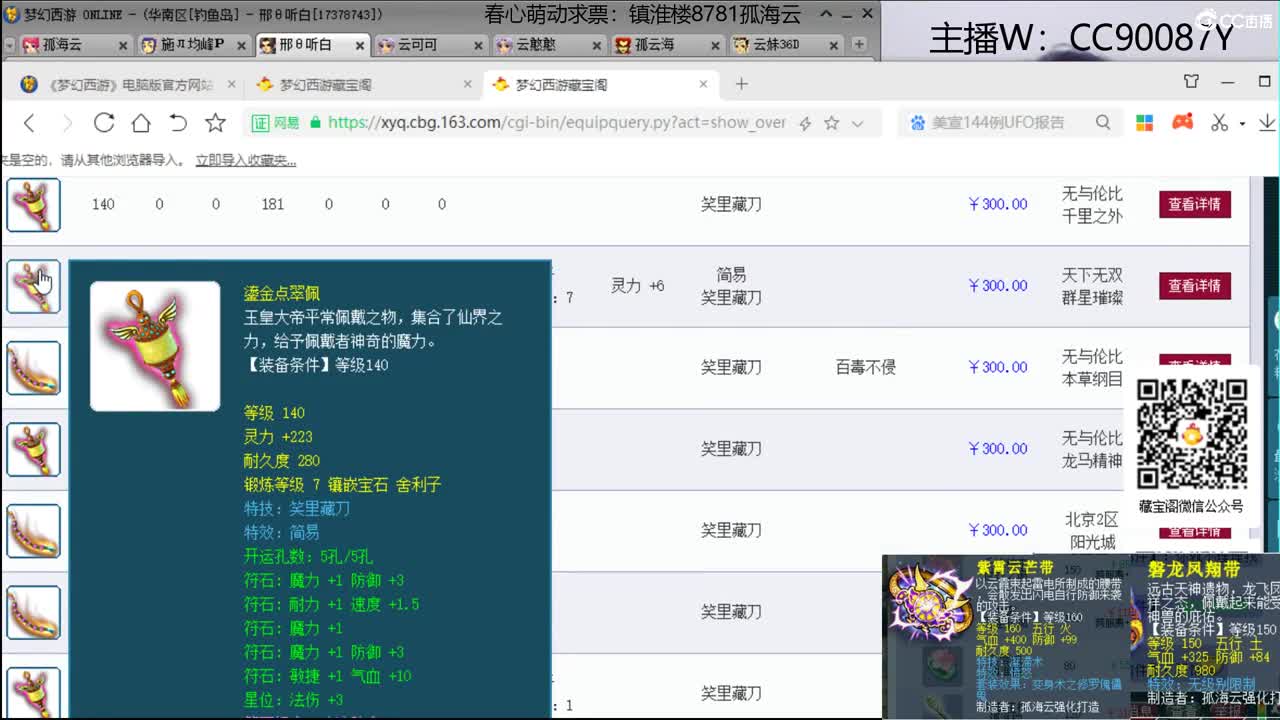Viewport: 1280px width, 720px height.
Task: Open the browser skin shirt icon
Action: 1191,81
